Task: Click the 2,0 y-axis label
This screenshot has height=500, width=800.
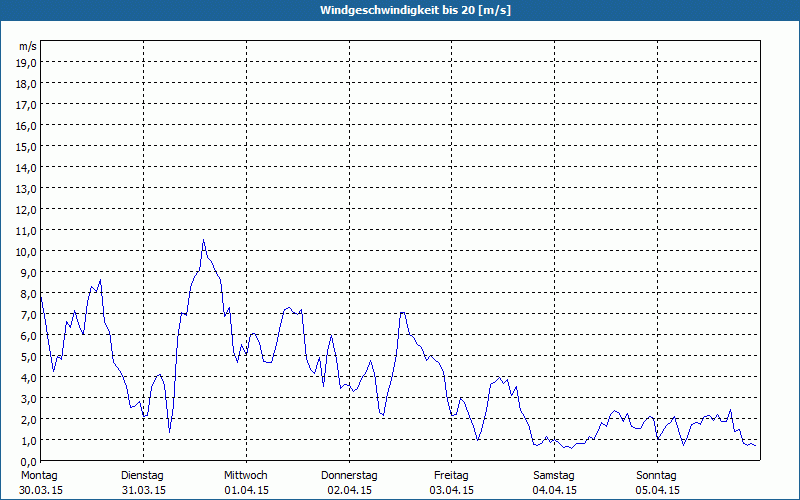Action: click(29, 419)
